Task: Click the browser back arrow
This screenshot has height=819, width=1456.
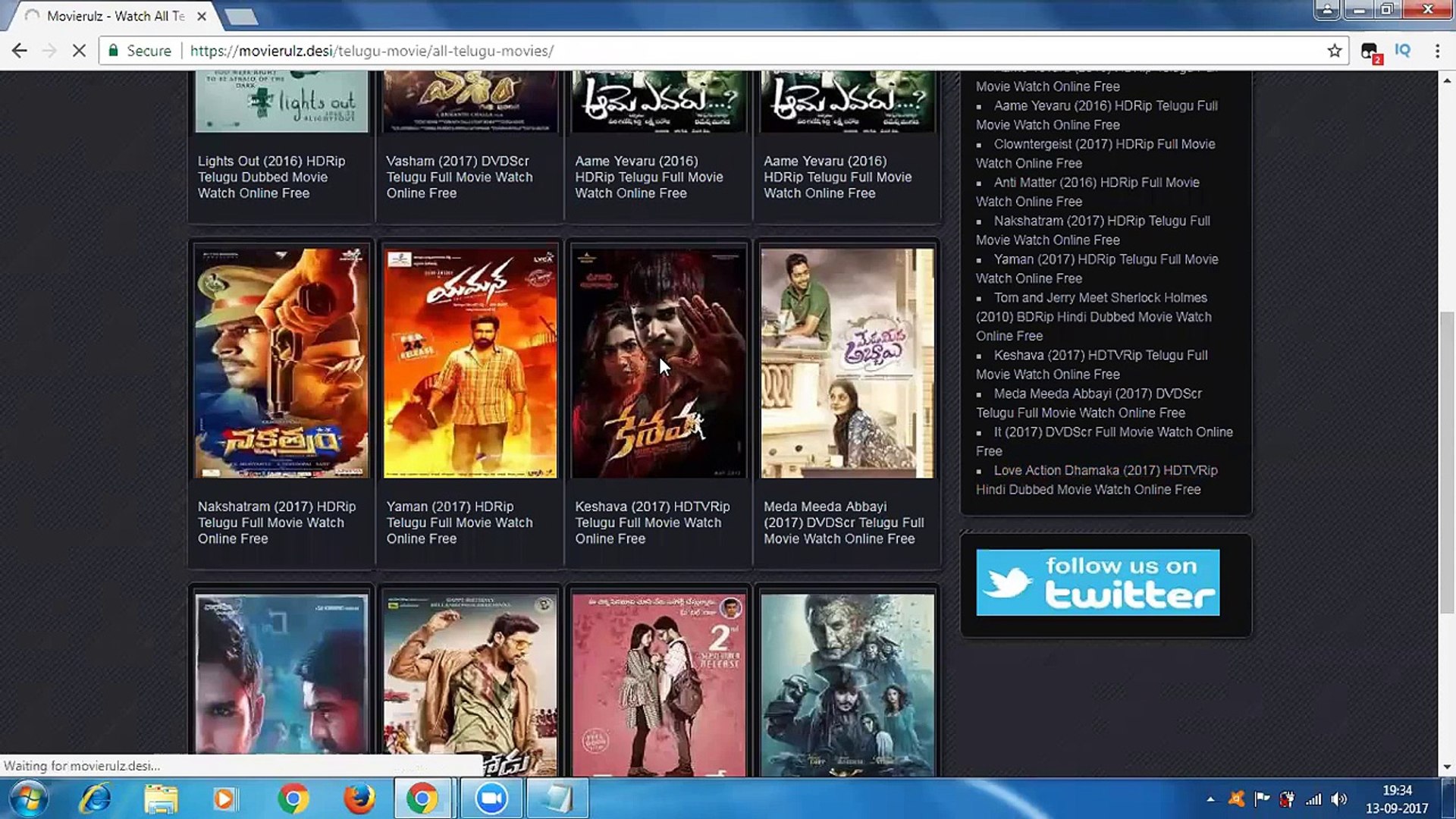Action: click(20, 51)
